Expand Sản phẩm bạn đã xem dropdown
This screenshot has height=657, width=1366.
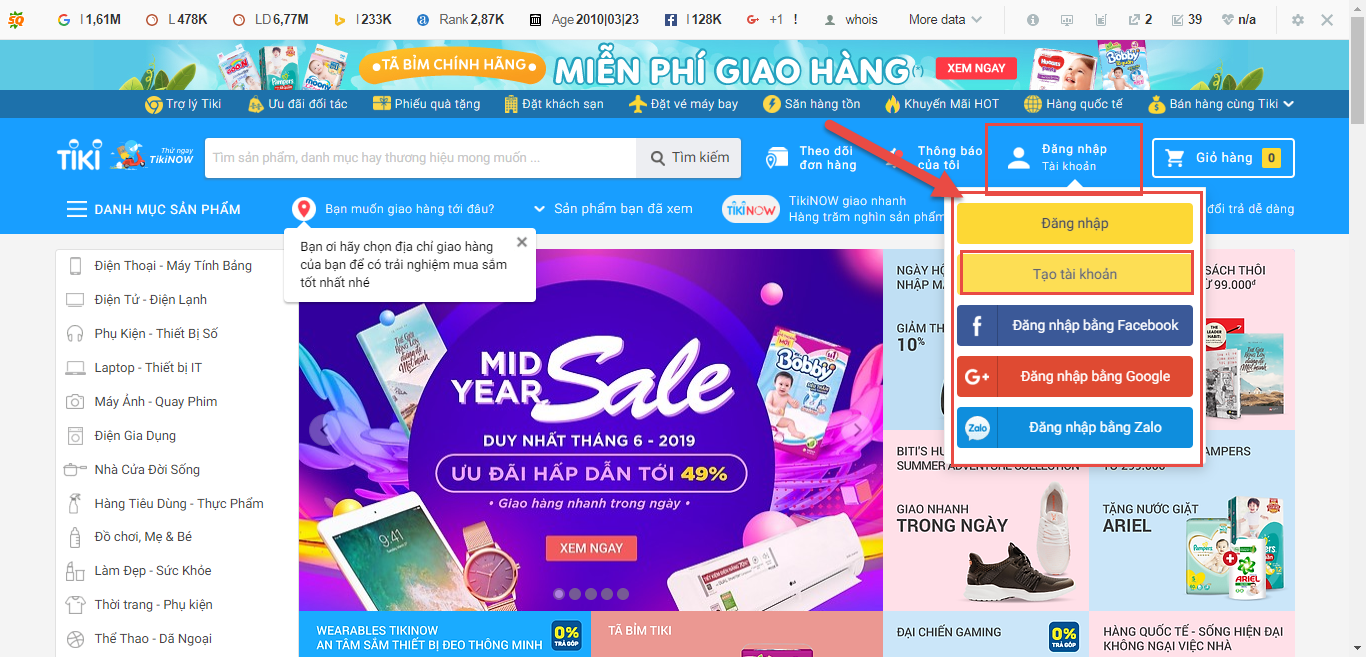tap(612, 209)
